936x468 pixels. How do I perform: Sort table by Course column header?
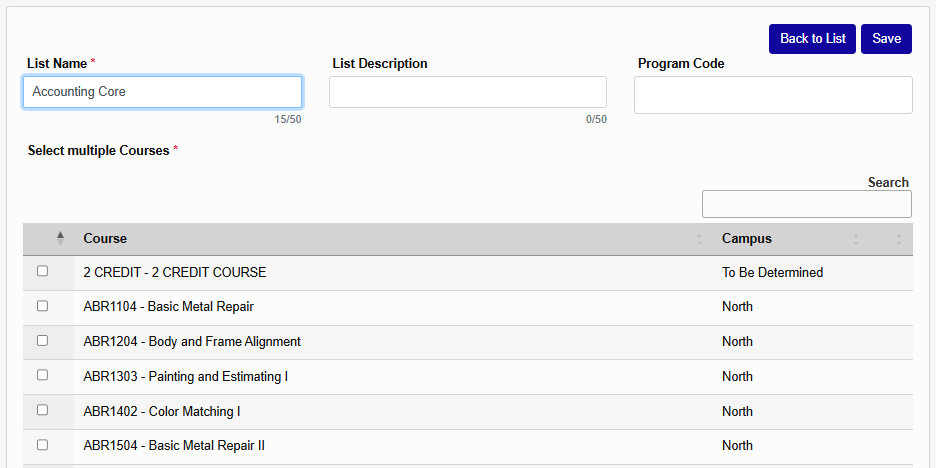point(105,239)
